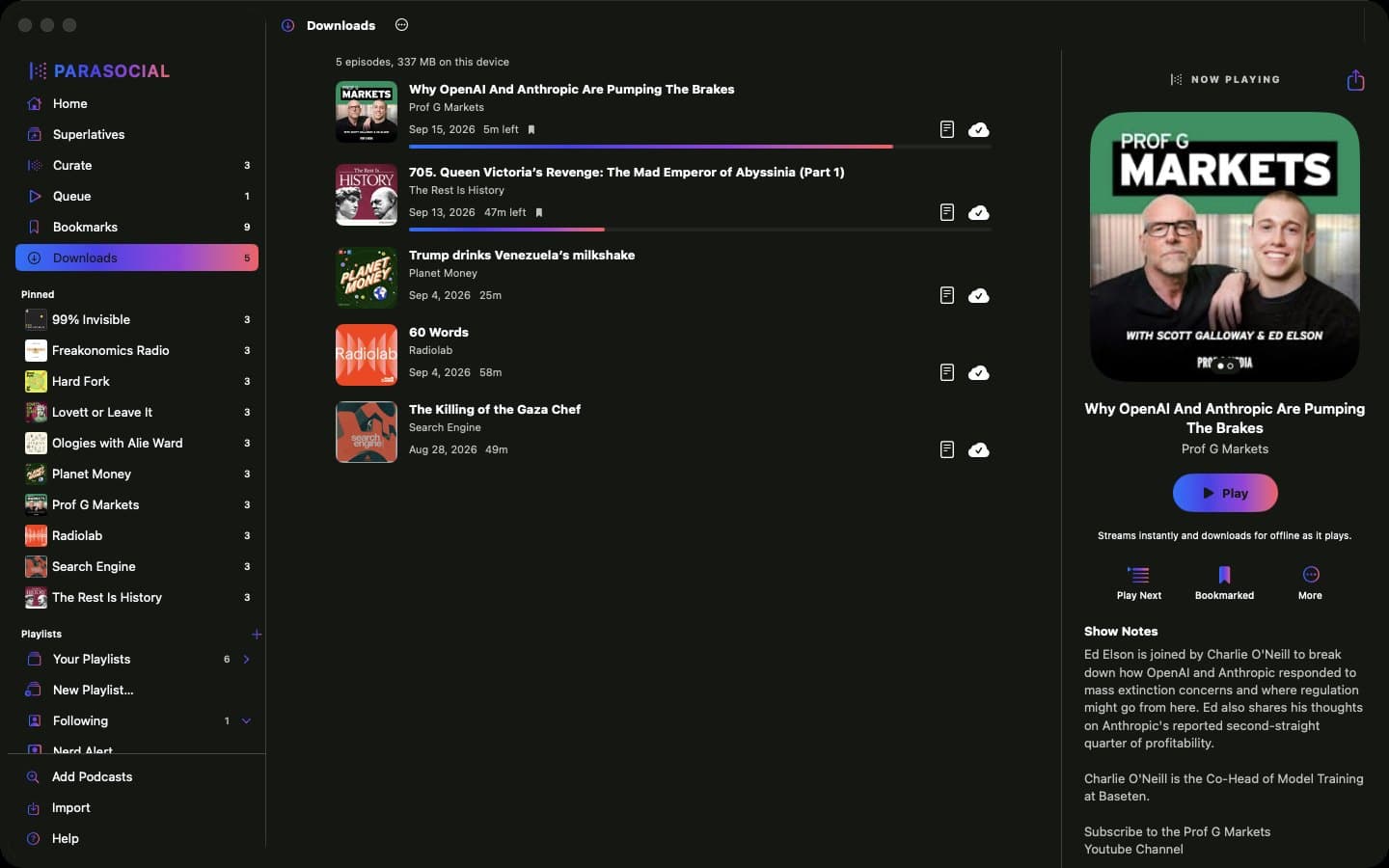Click progress bar of OpenAI and Anthropic episode
Screen dimensions: 1389x868
[700, 147]
